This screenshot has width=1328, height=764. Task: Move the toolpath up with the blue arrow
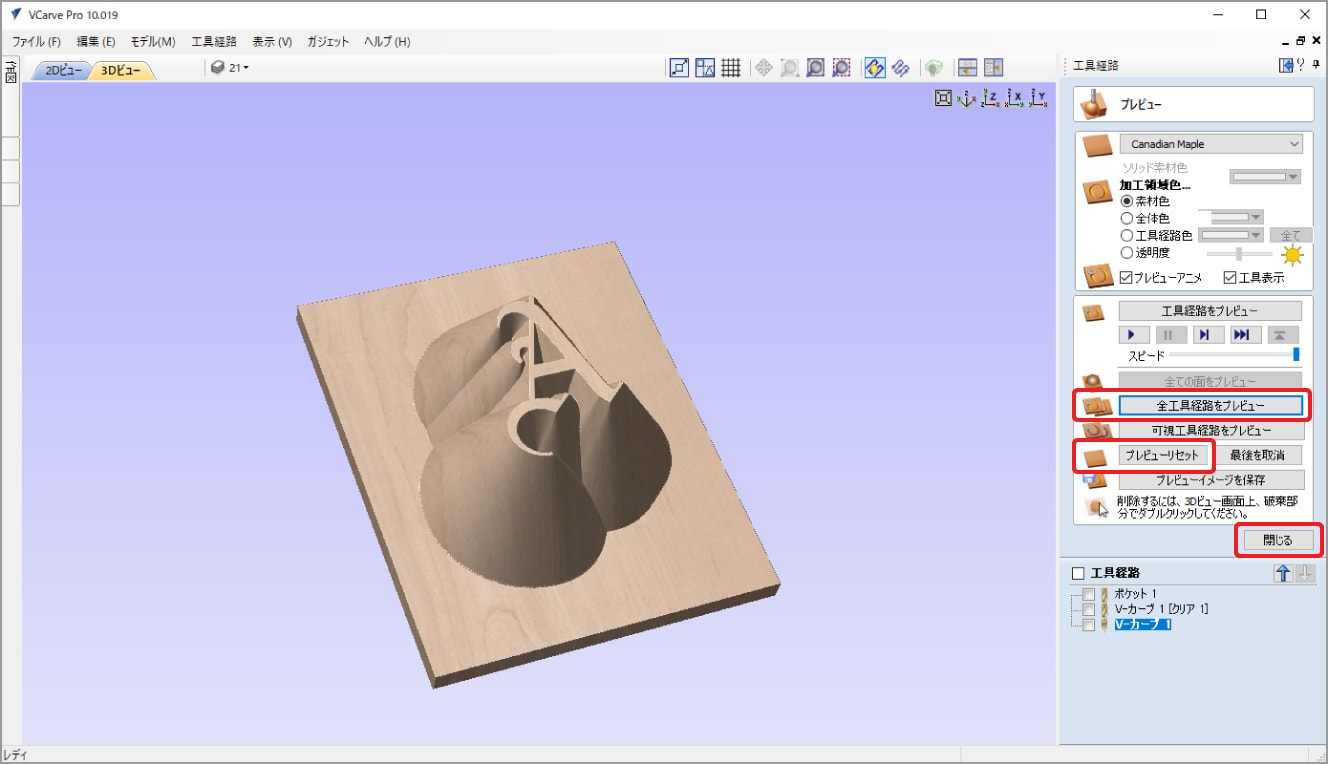coord(1283,573)
